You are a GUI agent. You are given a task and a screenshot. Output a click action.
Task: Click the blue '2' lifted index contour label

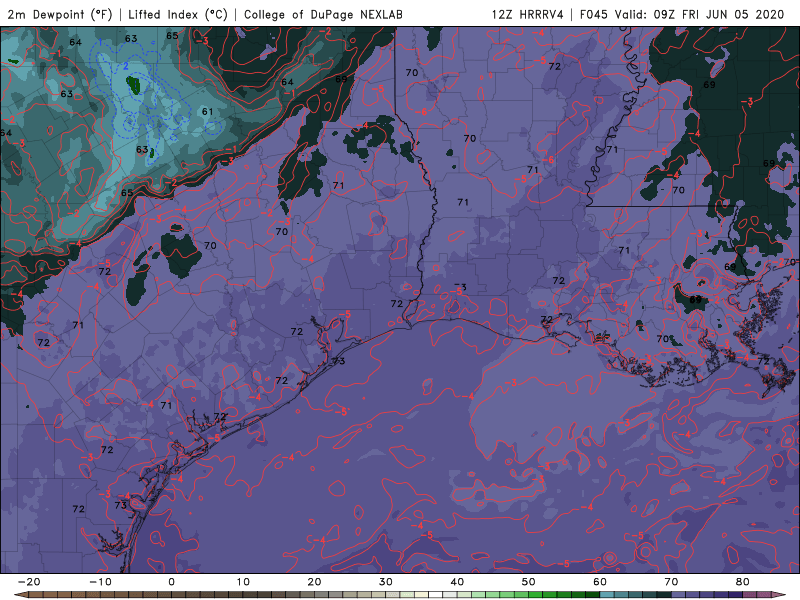[x=126, y=66]
